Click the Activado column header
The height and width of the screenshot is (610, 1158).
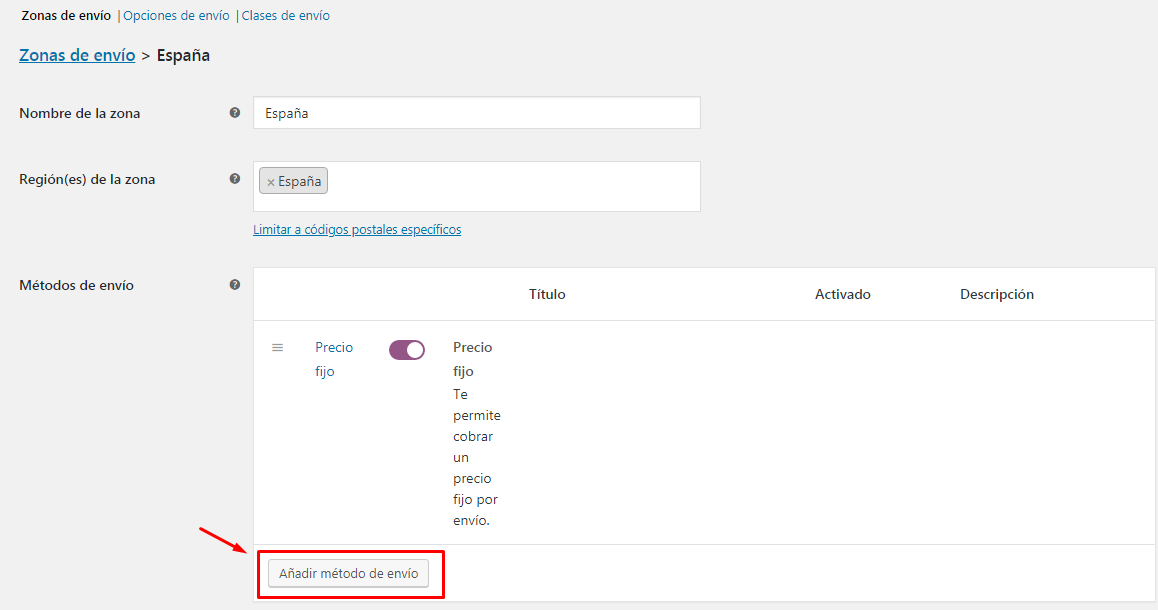tap(842, 294)
